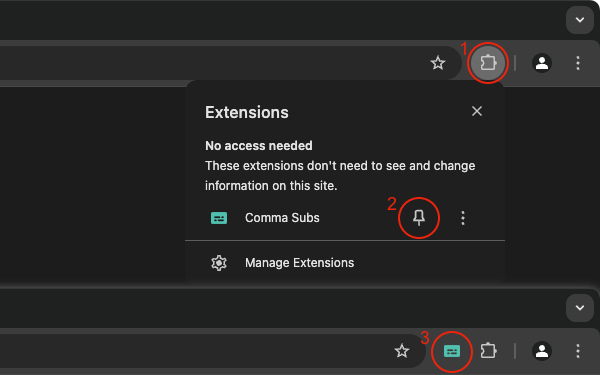Open Extensions puzzle icon in bottom toolbar
The image size is (600, 375).
click(488, 351)
